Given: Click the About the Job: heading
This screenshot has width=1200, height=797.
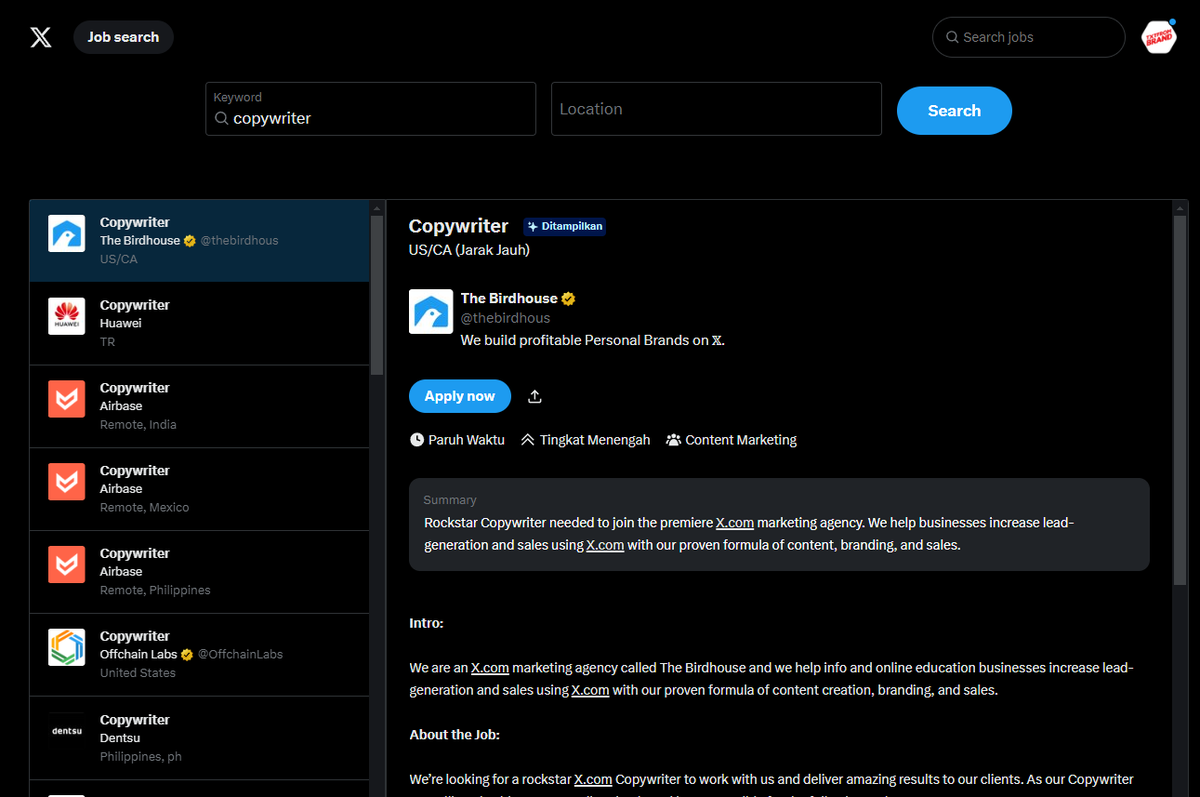Looking at the screenshot, I should point(454,735).
